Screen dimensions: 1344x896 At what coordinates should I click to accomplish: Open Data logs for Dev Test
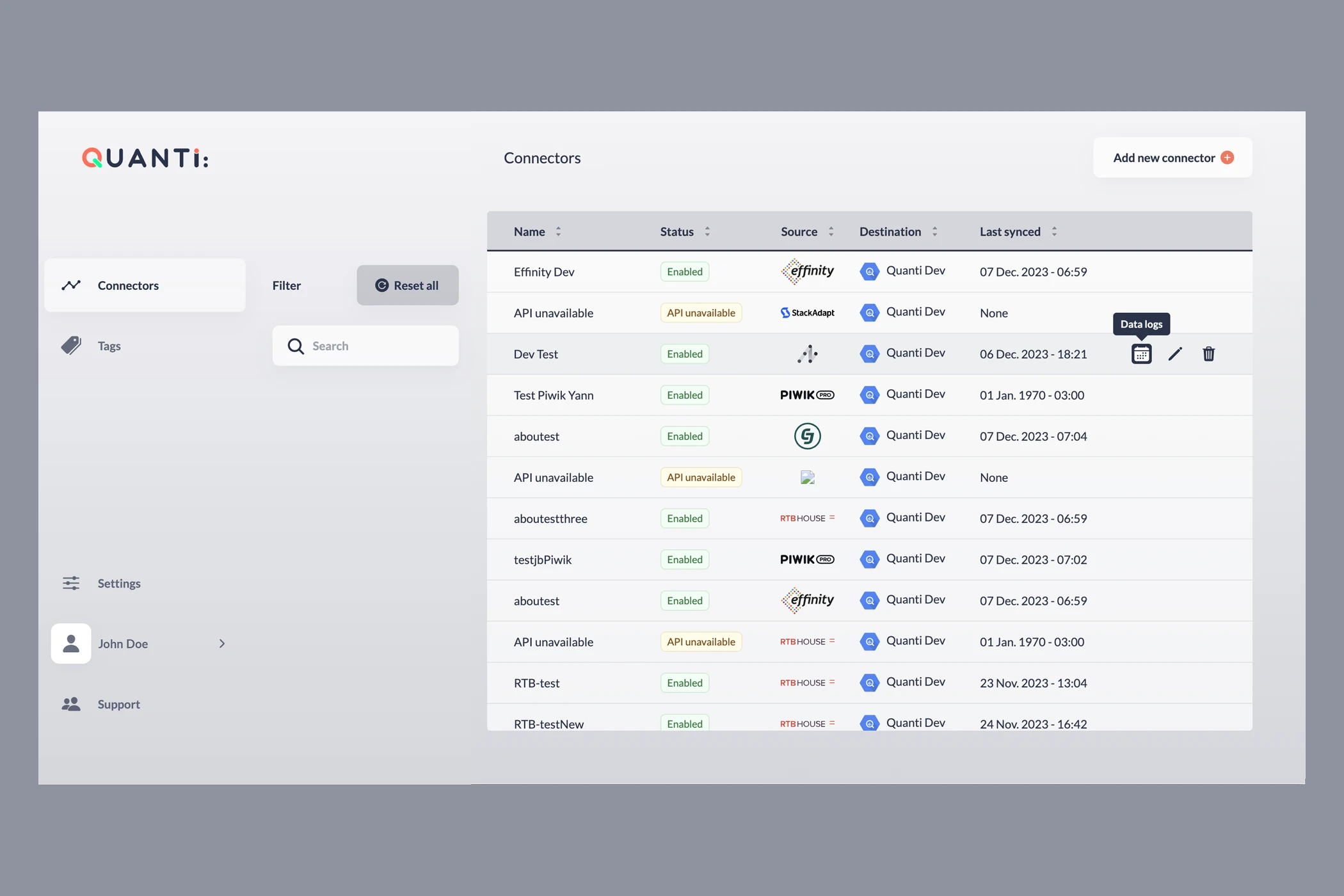click(1141, 354)
